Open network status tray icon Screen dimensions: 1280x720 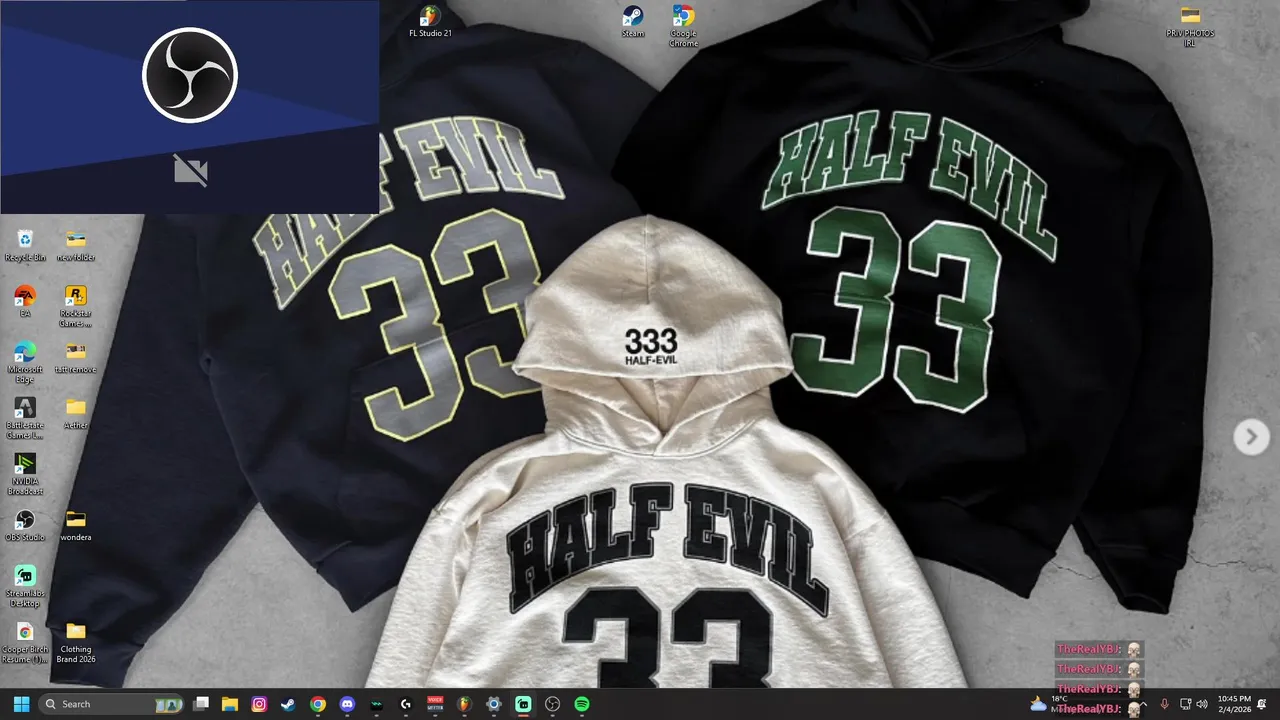(1185, 704)
